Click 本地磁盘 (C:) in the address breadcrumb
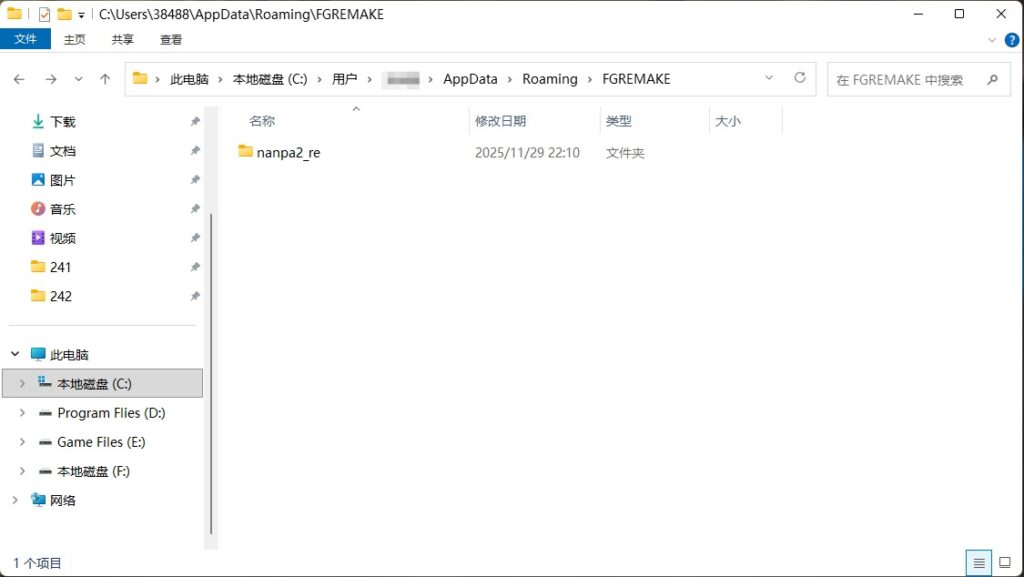The width and height of the screenshot is (1024, 577). [270, 79]
